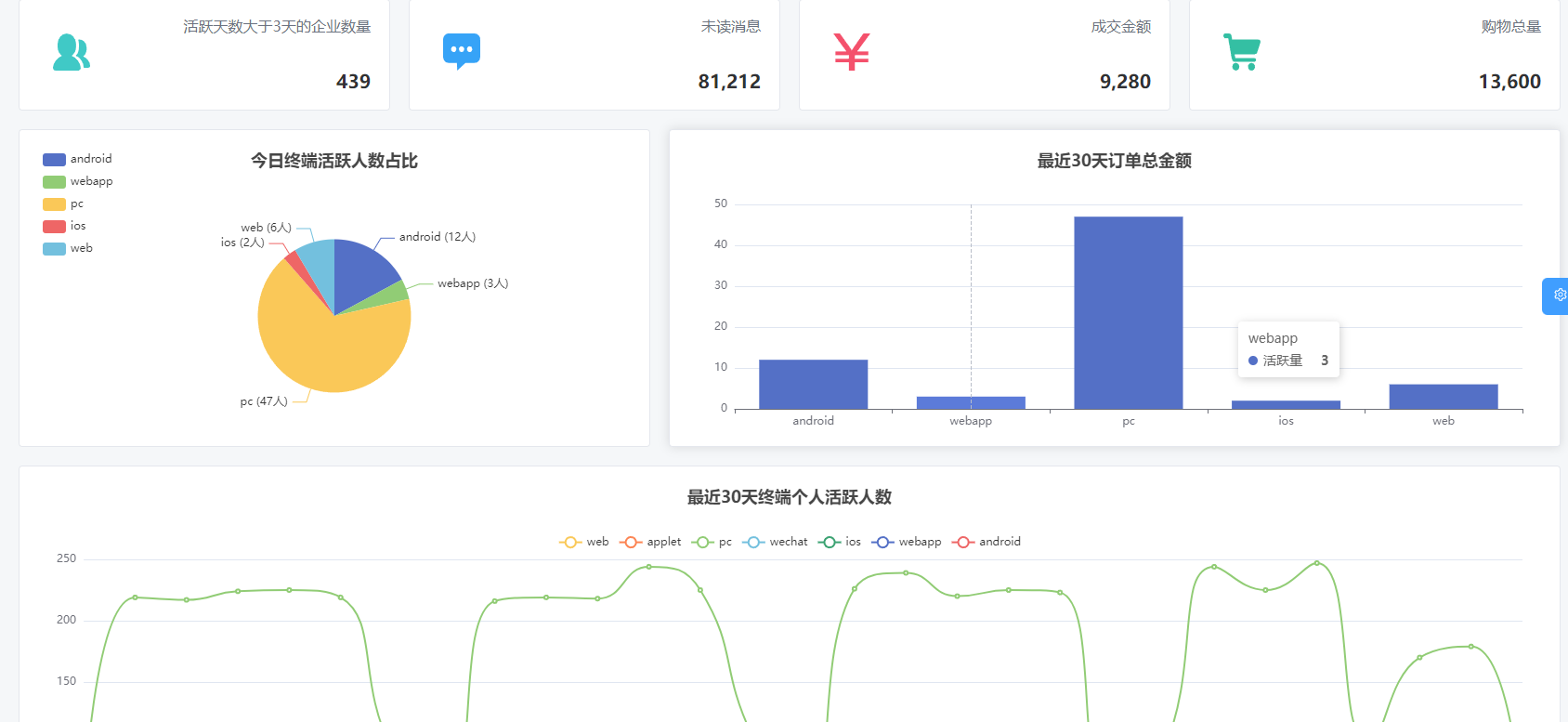
Task: Click the ios bar in order chart
Action: point(1286,404)
